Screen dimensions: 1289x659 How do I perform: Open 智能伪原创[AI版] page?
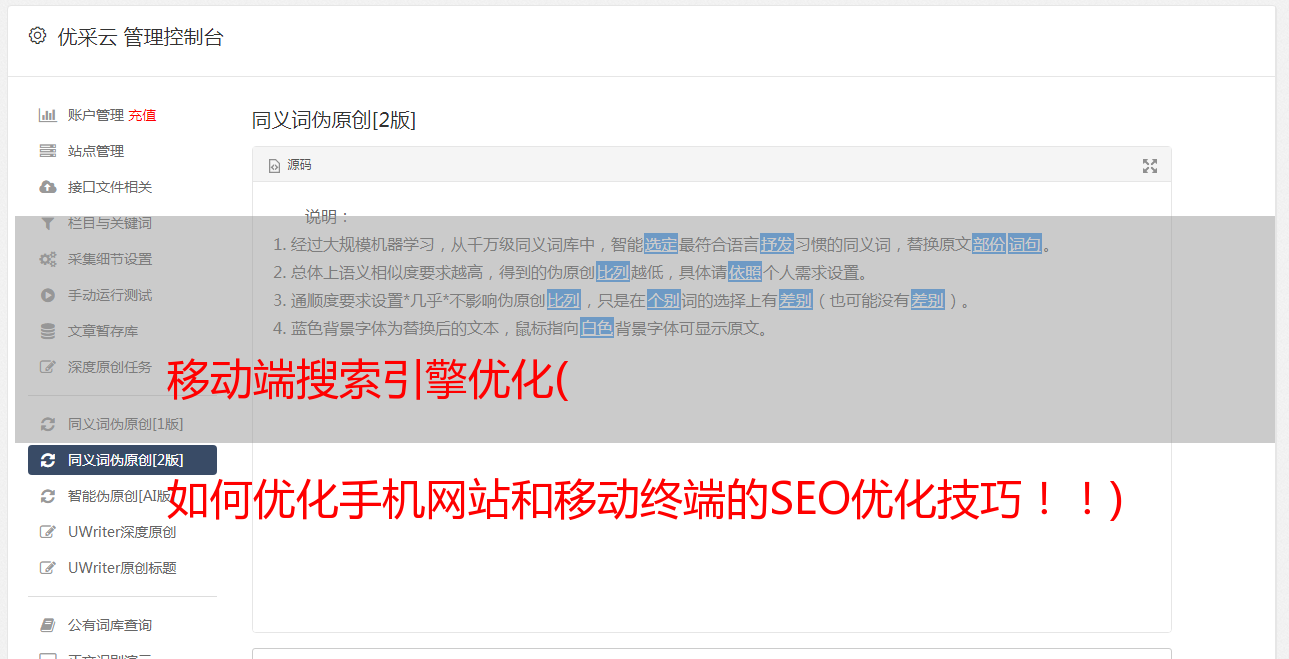point(122,496)
